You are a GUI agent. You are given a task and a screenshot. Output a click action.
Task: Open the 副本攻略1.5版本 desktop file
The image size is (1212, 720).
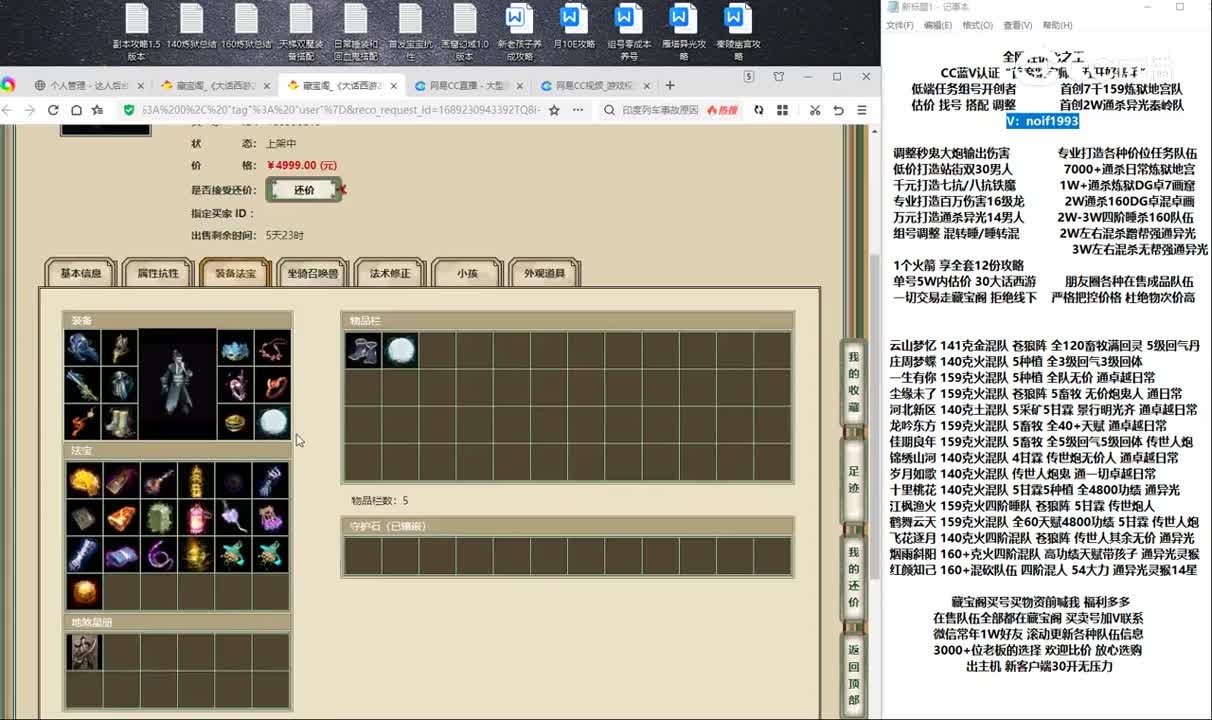(x=136, y=32)
